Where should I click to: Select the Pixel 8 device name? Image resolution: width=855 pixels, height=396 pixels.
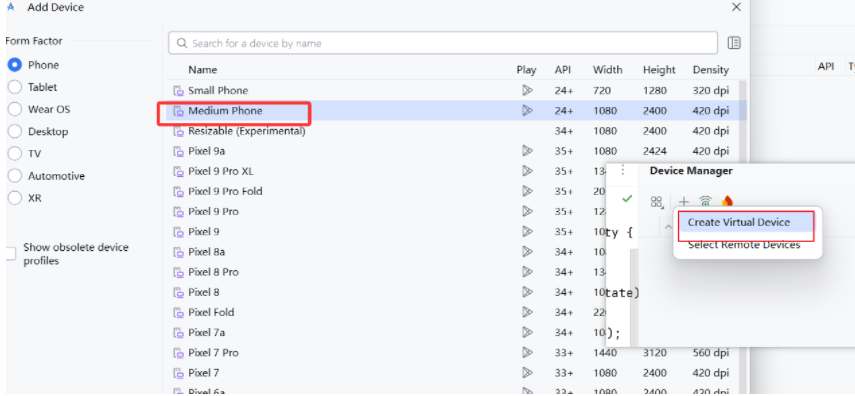coord(203,292)
